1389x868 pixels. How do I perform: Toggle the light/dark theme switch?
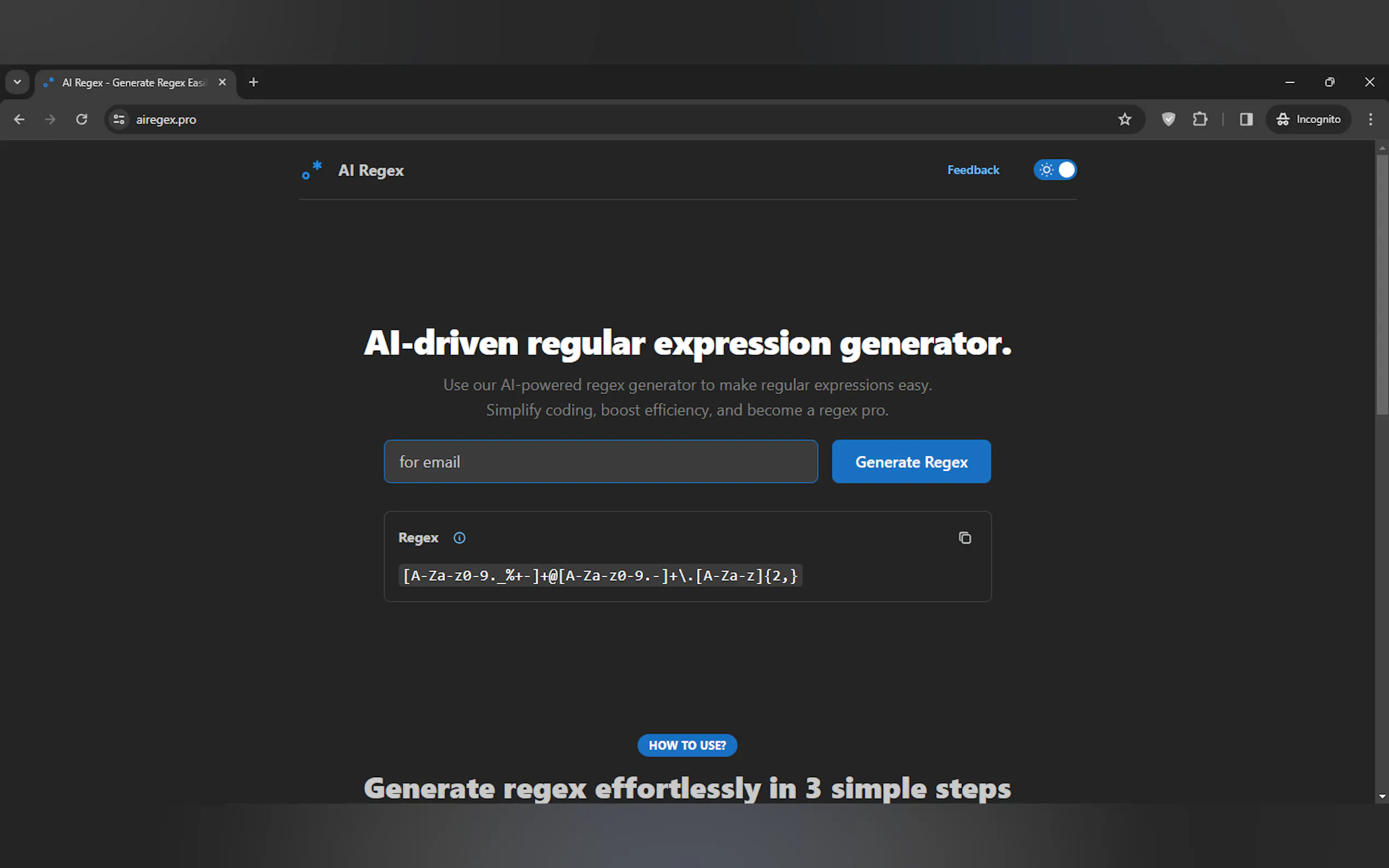point(1055,170)
